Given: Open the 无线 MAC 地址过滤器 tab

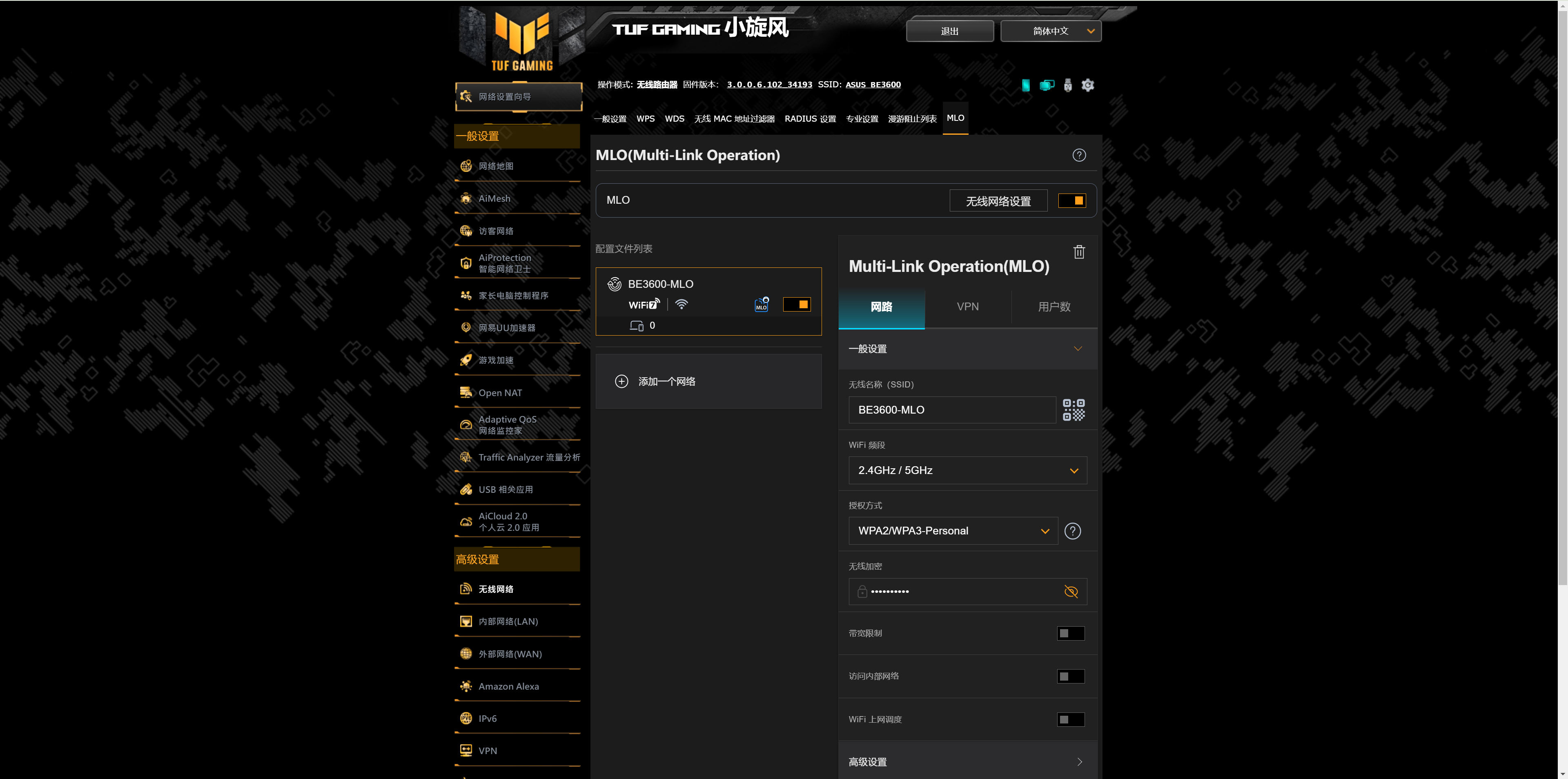Looking at the screenshot, I should click(x=734, y=119).
